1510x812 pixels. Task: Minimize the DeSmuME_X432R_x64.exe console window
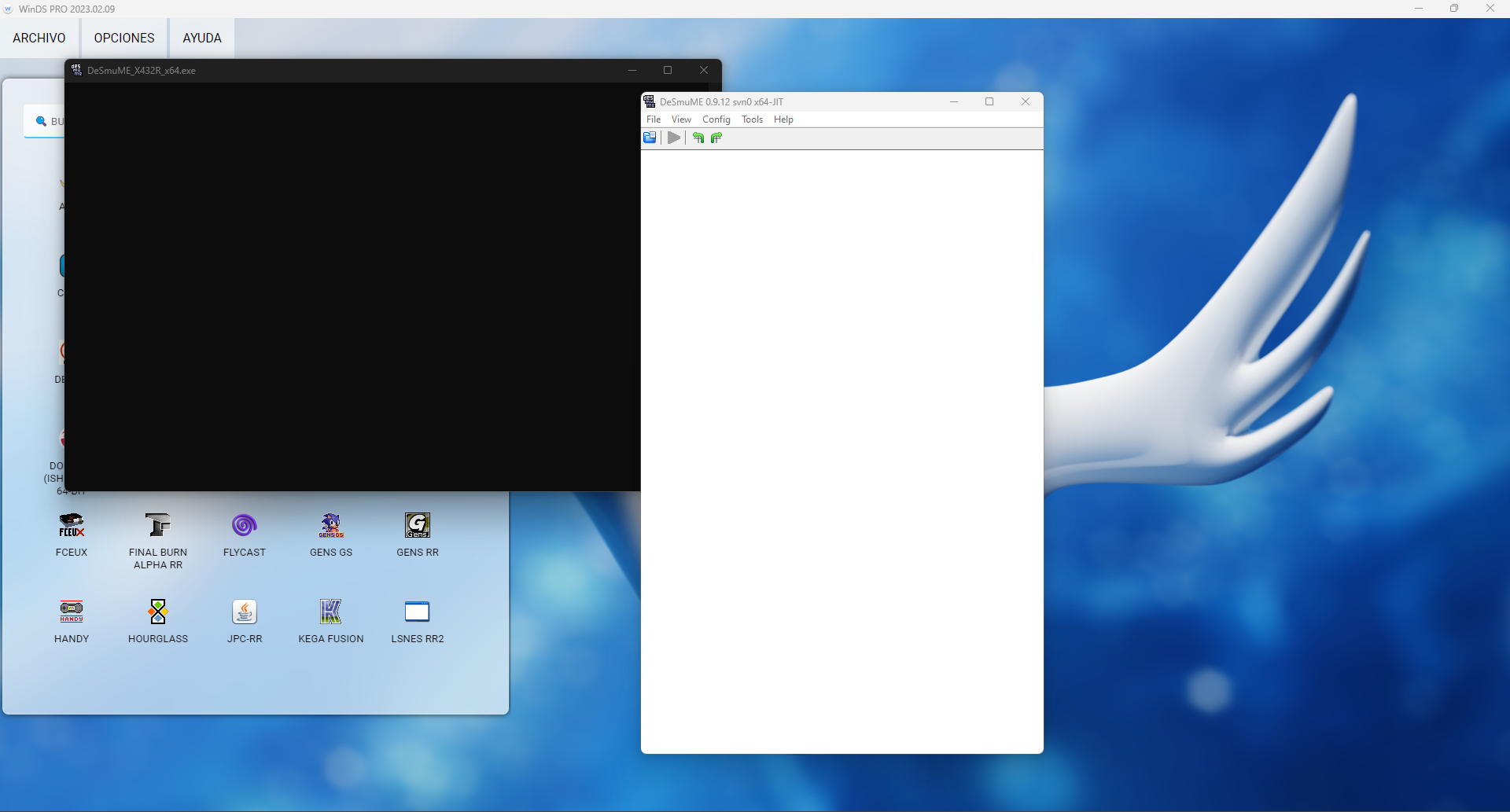[x=632, y=70]
